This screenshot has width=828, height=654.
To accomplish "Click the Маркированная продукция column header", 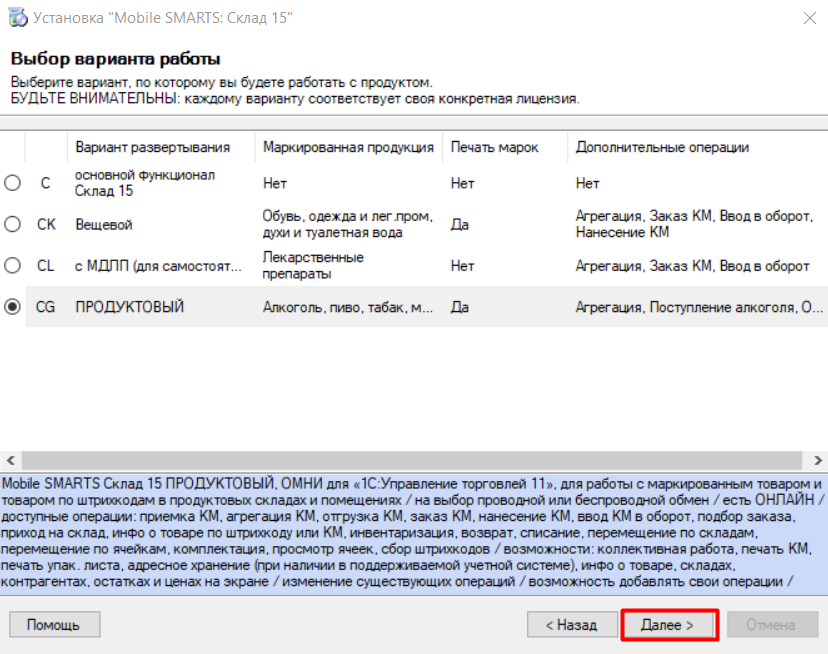I will click(x=348, y=147).
